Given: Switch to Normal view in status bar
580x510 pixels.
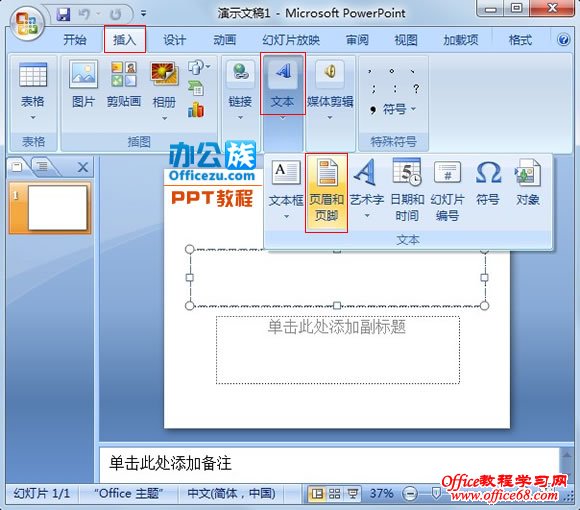Looking at the screenshot, I should point(317,494).
